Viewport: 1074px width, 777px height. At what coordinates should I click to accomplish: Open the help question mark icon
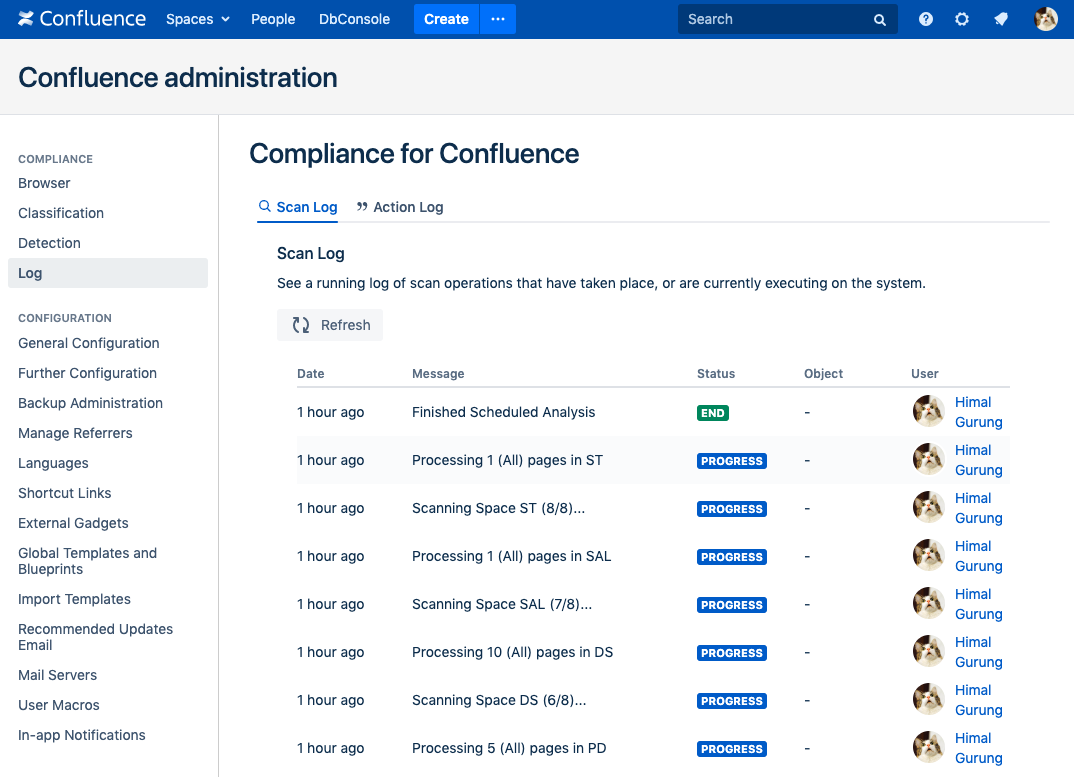[x=926, y=19]
